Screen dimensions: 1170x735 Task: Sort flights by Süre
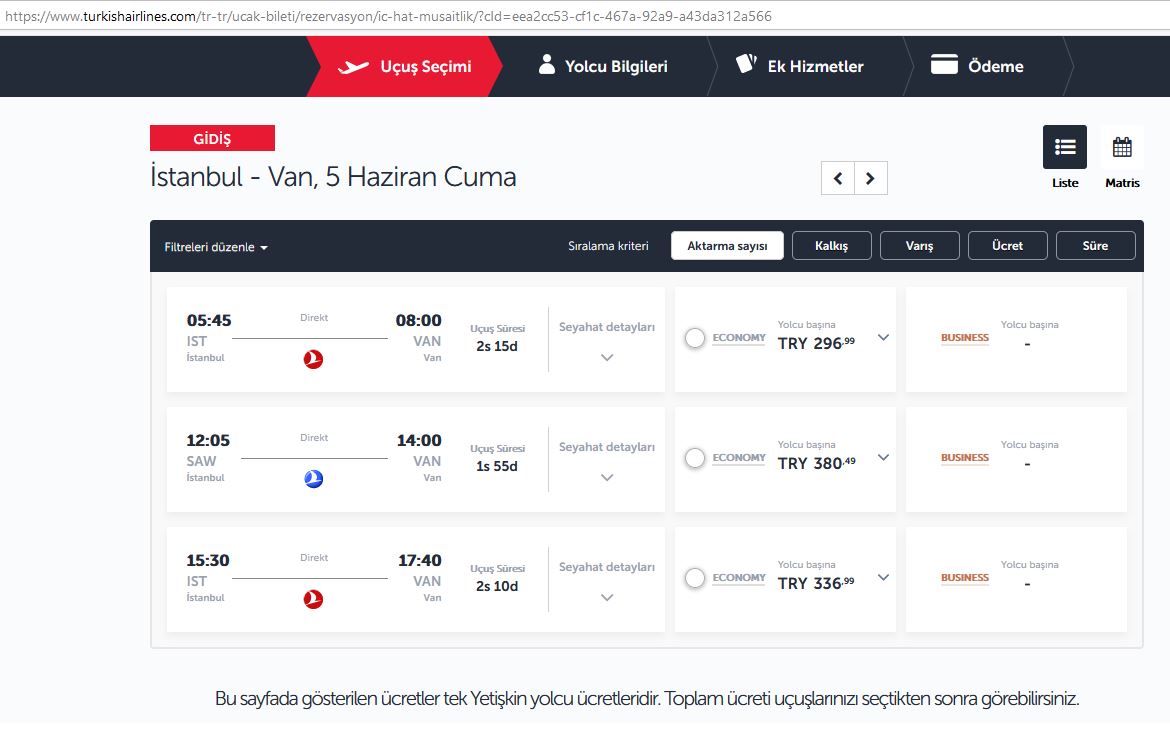coord(1095,245)
